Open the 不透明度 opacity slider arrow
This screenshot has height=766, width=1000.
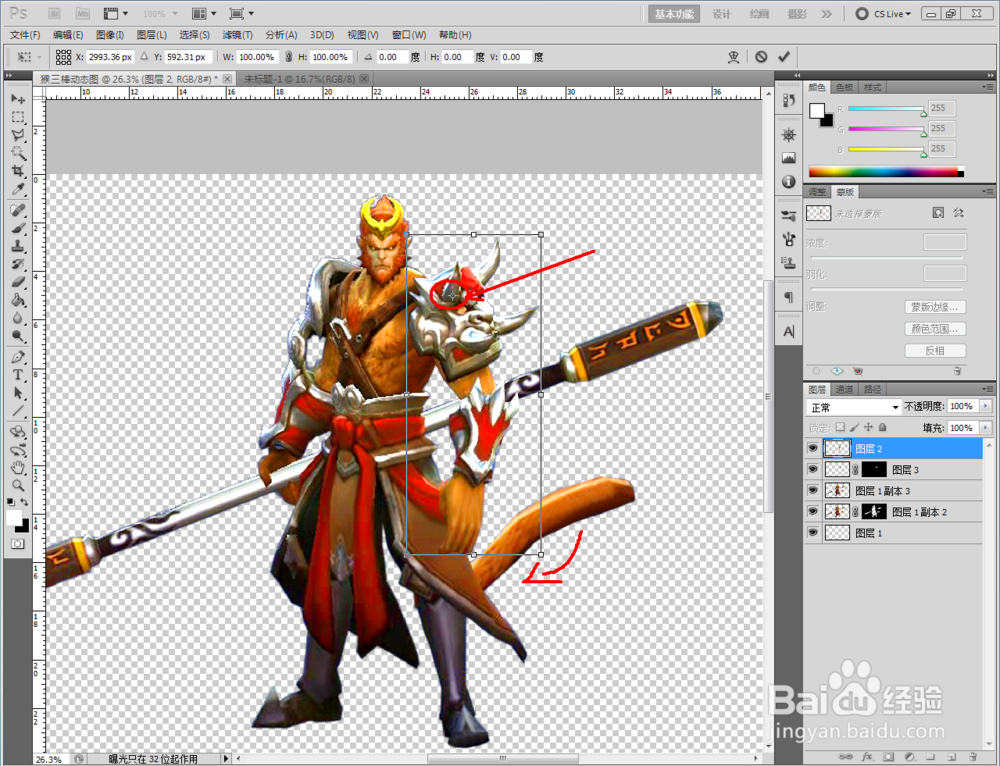point(986,406)
